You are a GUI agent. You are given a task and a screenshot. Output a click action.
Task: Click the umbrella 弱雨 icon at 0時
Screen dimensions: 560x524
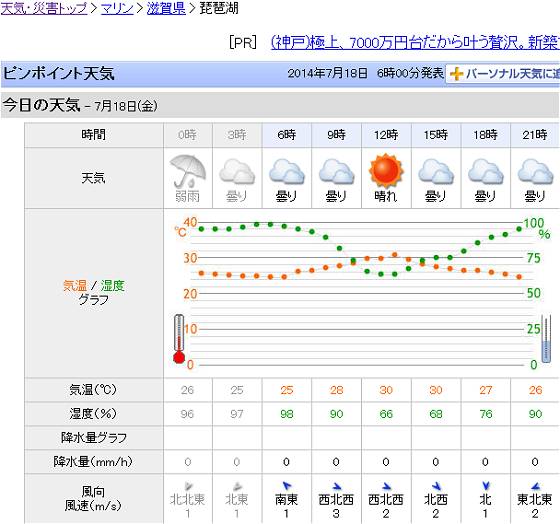click(188, 171)
